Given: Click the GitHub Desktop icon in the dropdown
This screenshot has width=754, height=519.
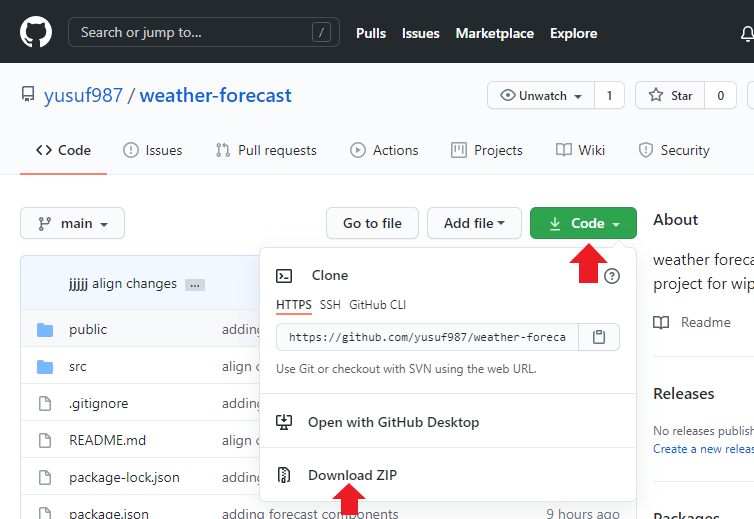Looking at the screenshot, I should (284, 422).
